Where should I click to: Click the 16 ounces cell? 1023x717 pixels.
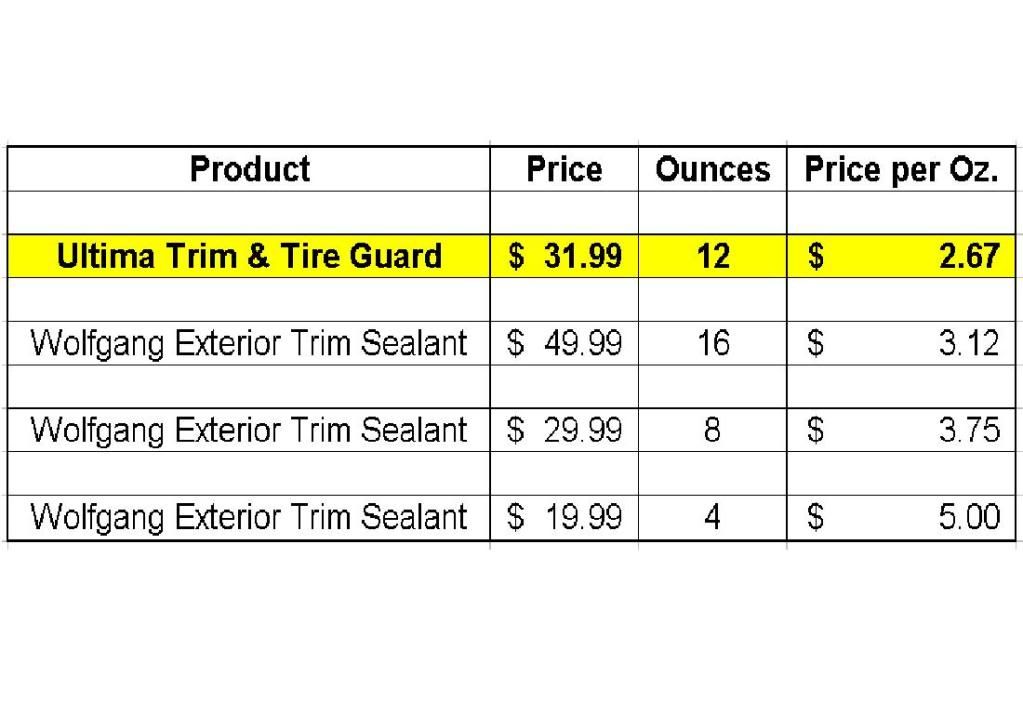[712, 343]
